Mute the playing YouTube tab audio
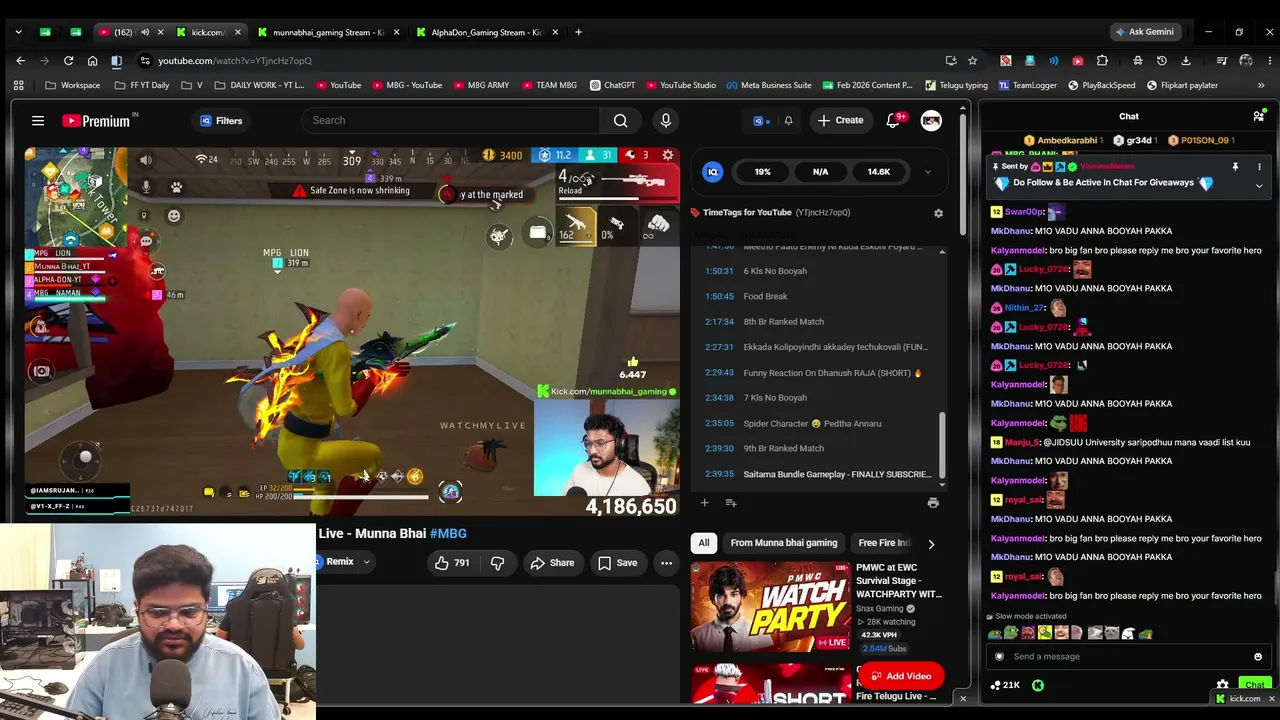 tap(145, 32)
